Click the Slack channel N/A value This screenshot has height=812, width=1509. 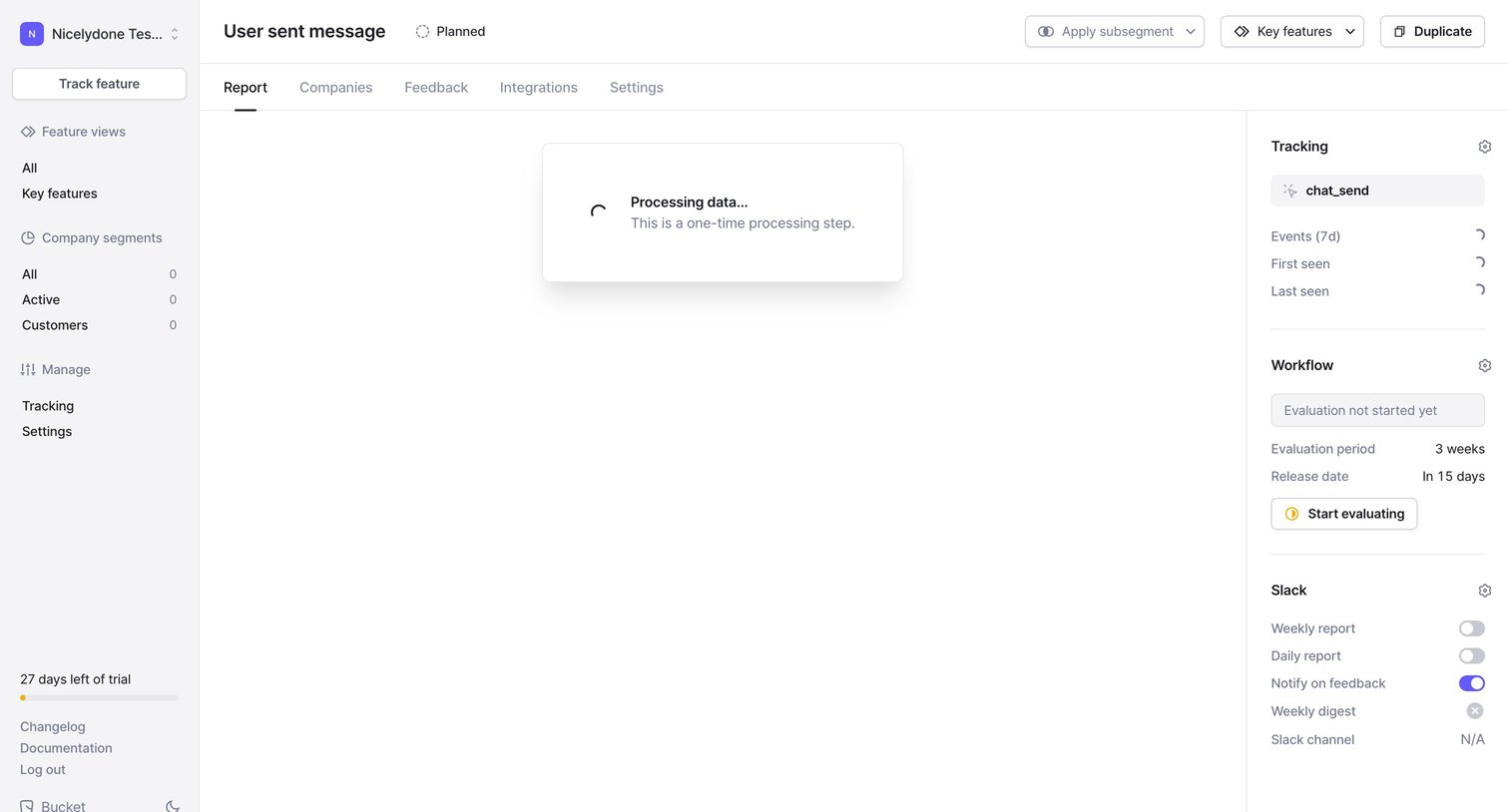(1473, 739)
